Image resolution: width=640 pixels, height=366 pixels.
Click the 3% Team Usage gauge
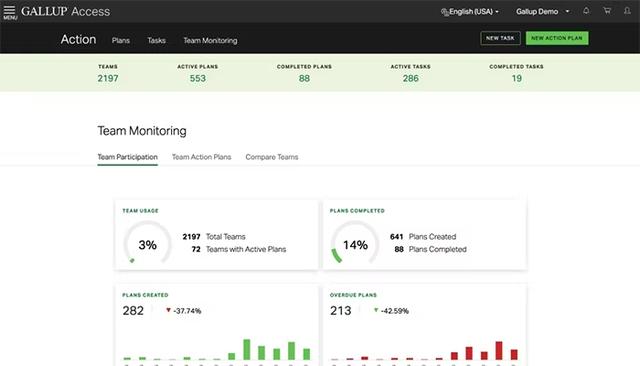[147, 244]
